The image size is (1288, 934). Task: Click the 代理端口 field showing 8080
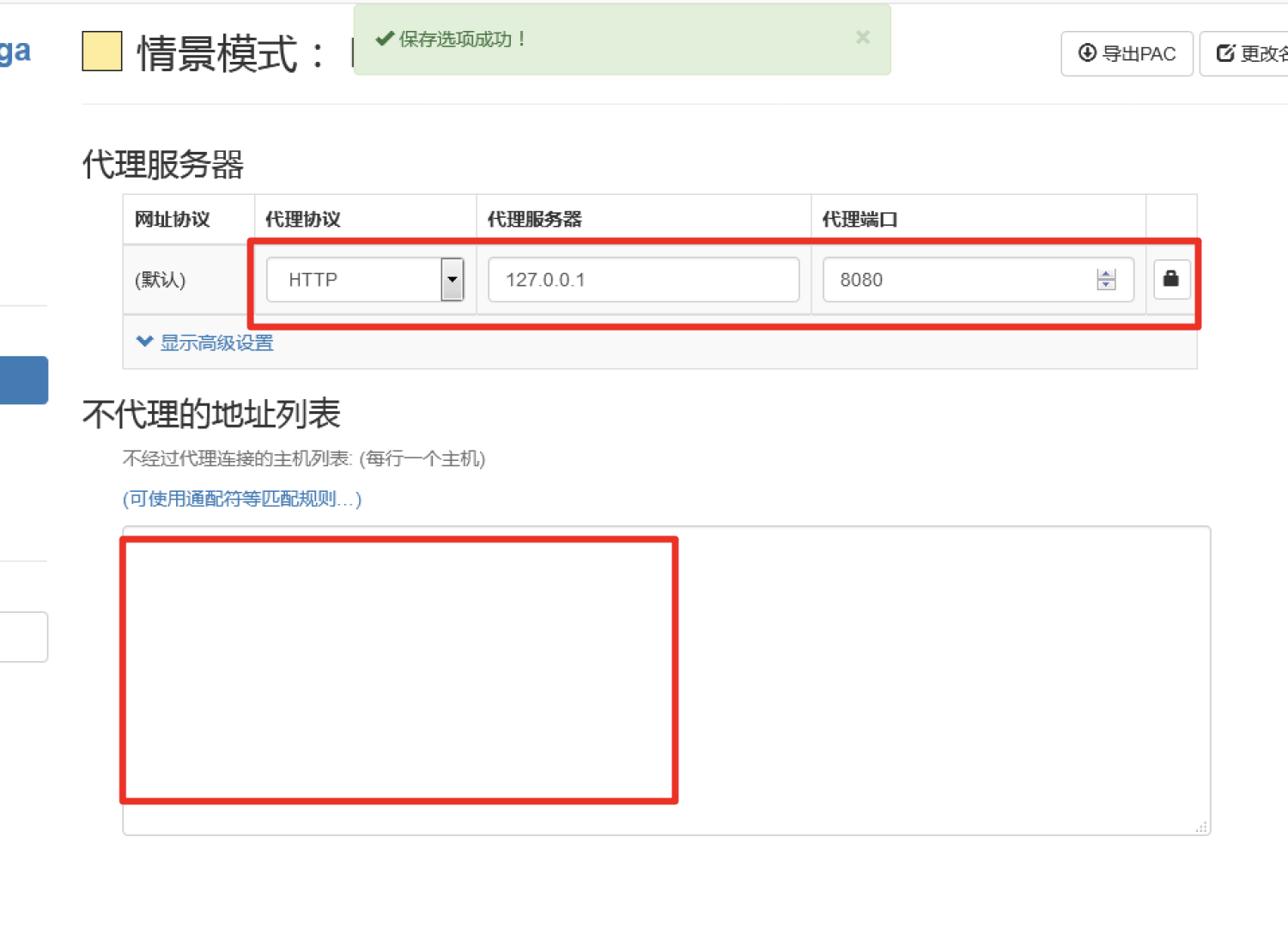click(978, 280)
